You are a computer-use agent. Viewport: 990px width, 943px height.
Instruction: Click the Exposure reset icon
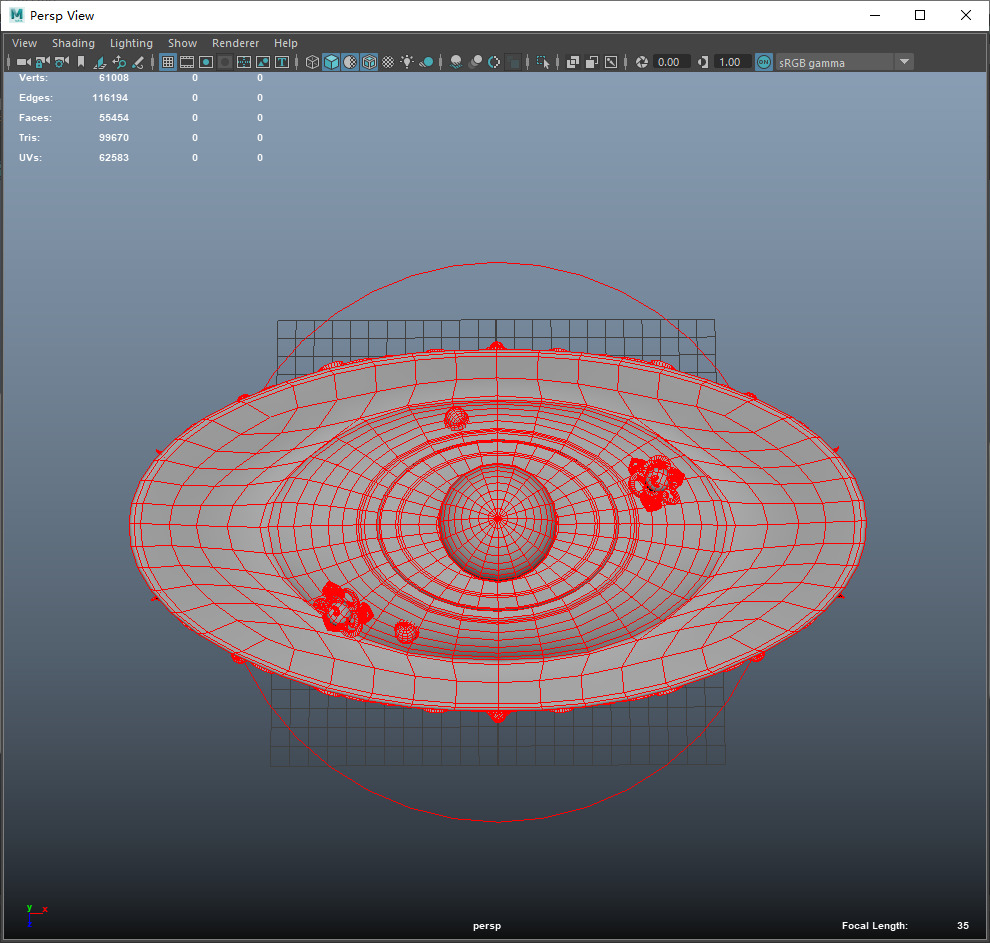[x=641, y=62]
